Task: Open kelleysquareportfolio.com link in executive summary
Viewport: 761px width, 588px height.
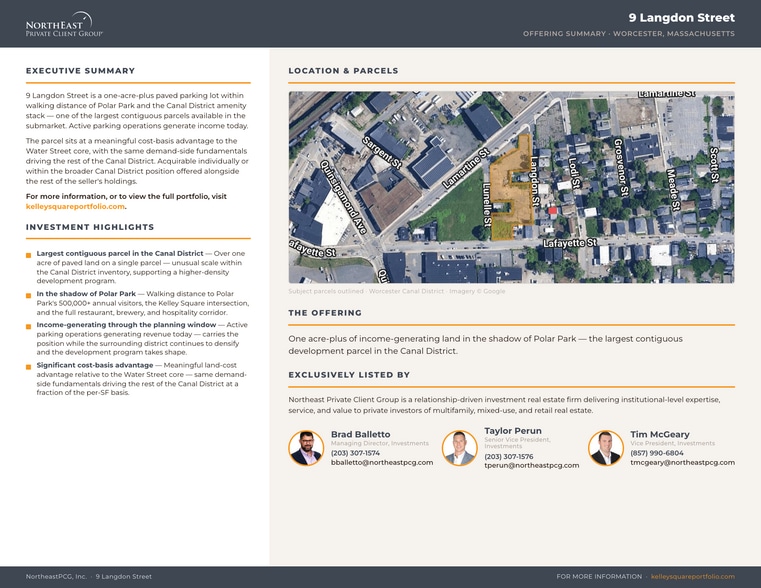Action: pyautogui.click(x=75, y=207)
